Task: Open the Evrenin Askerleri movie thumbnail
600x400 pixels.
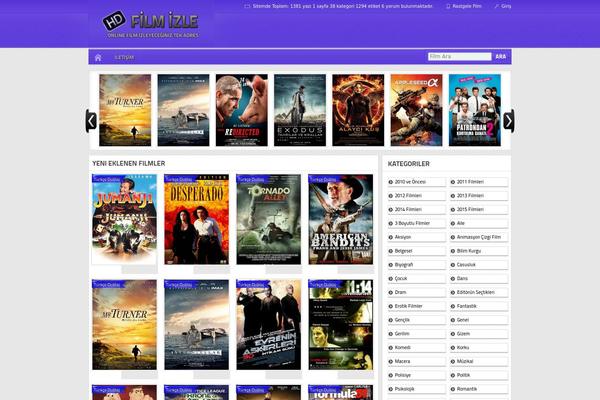Action: 269,325
